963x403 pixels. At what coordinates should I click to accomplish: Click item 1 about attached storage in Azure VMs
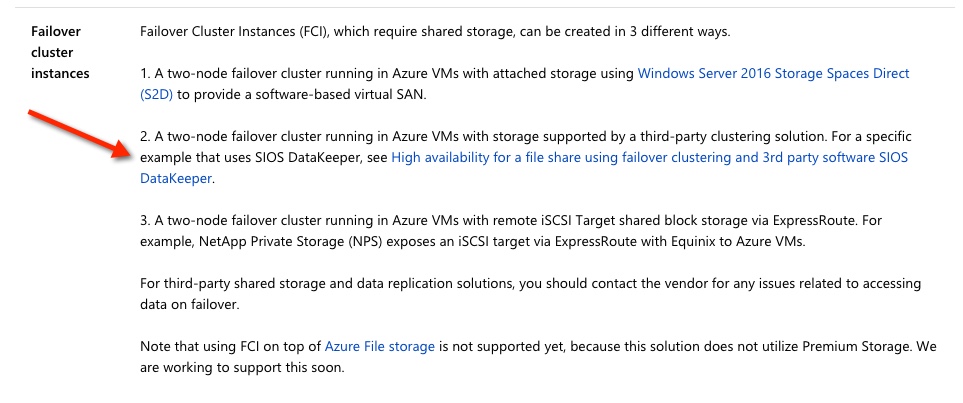click(x=380, y=74)
